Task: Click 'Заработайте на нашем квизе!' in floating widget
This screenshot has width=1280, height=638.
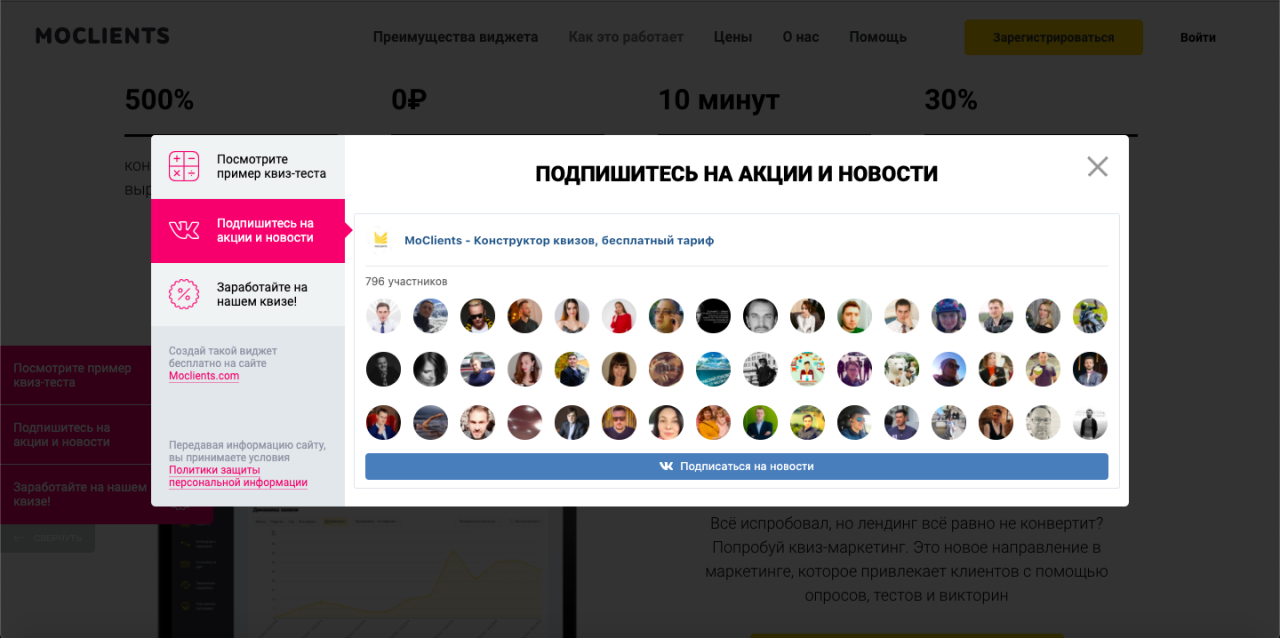Action: point(80,494)
